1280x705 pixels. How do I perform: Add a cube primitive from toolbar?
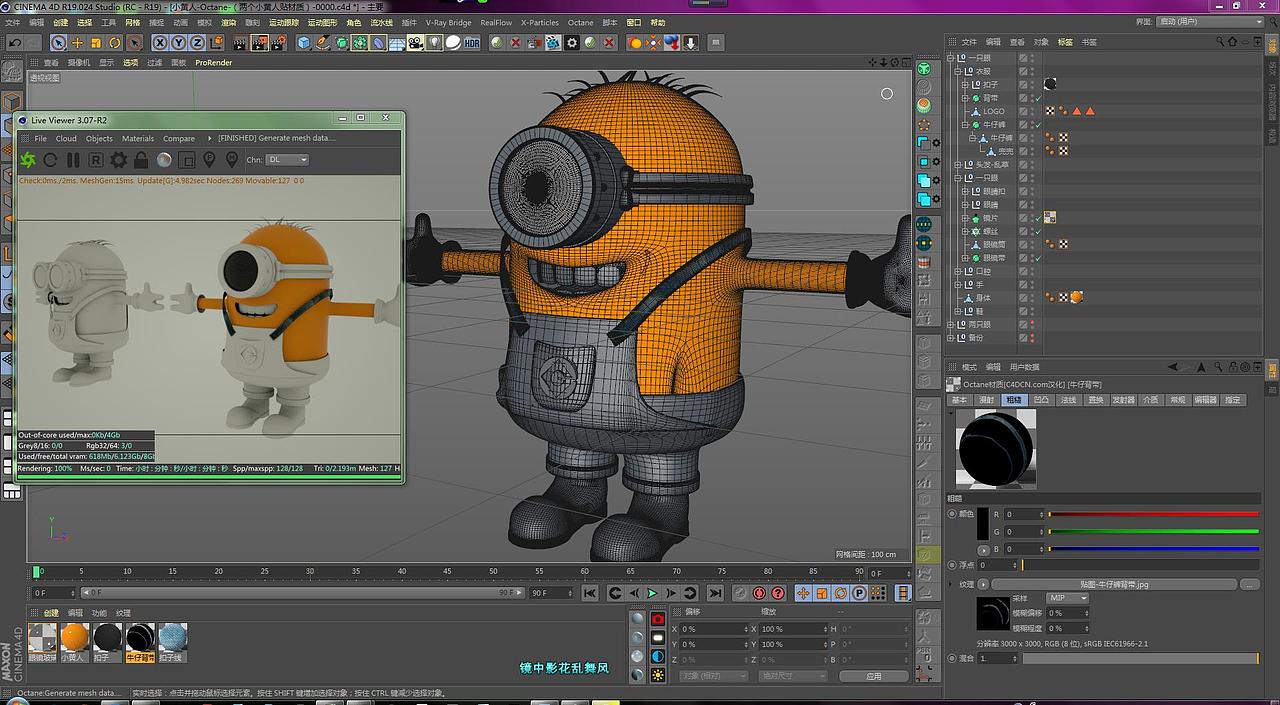pyautogui.click(x=304, y=43)
